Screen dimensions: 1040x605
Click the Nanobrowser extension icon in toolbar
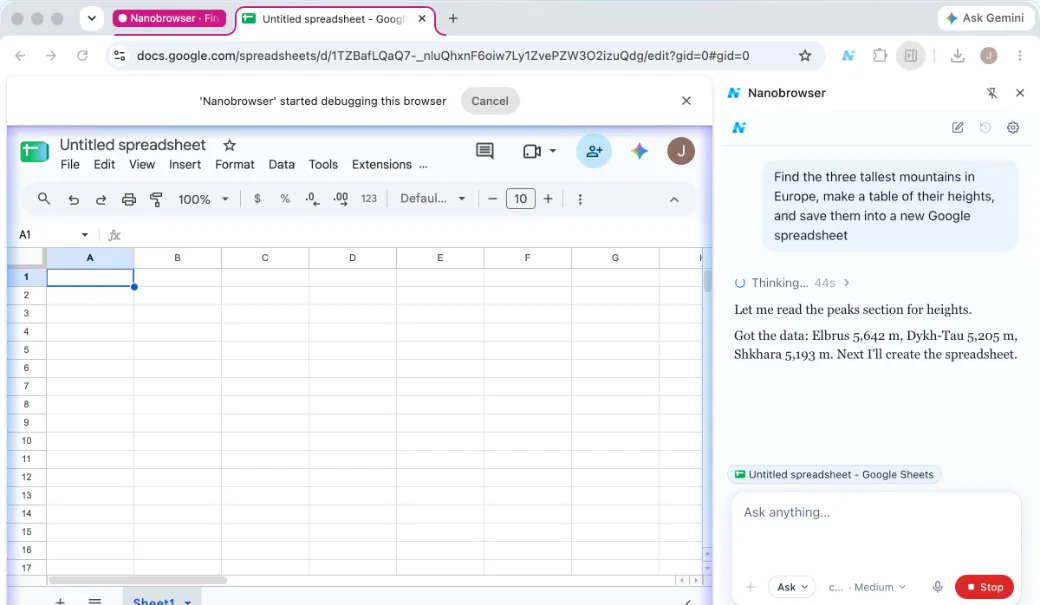pyautogui.click(x=848, y=56)
